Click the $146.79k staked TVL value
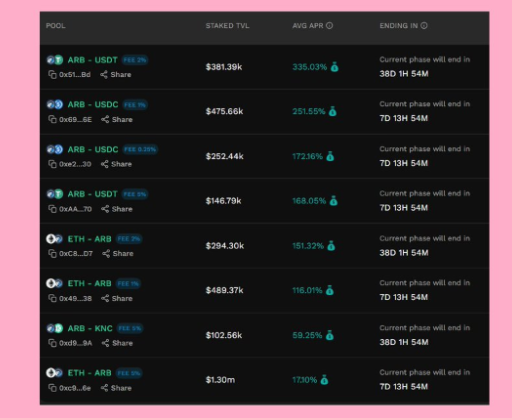Image resolution: width=512 pixels, height=418 pixels. 223,201
